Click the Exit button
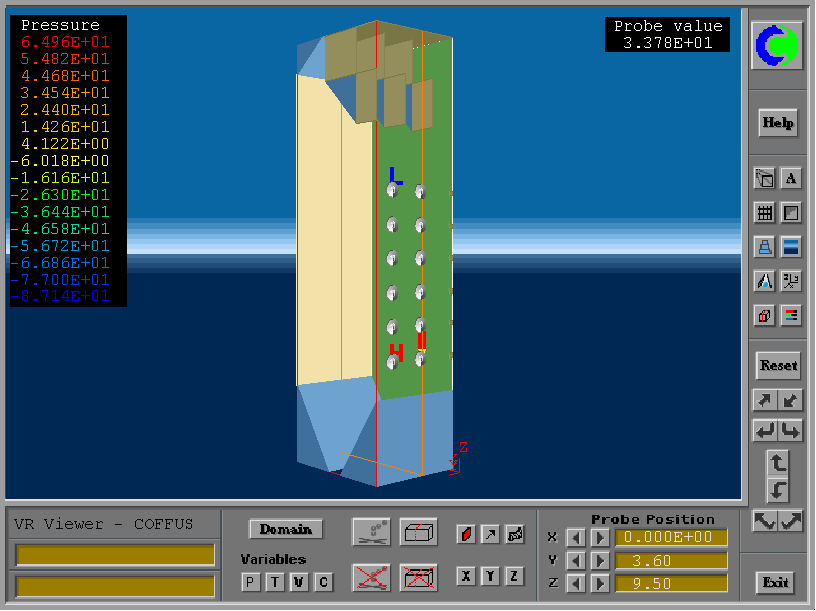 [x=776, y=582]
